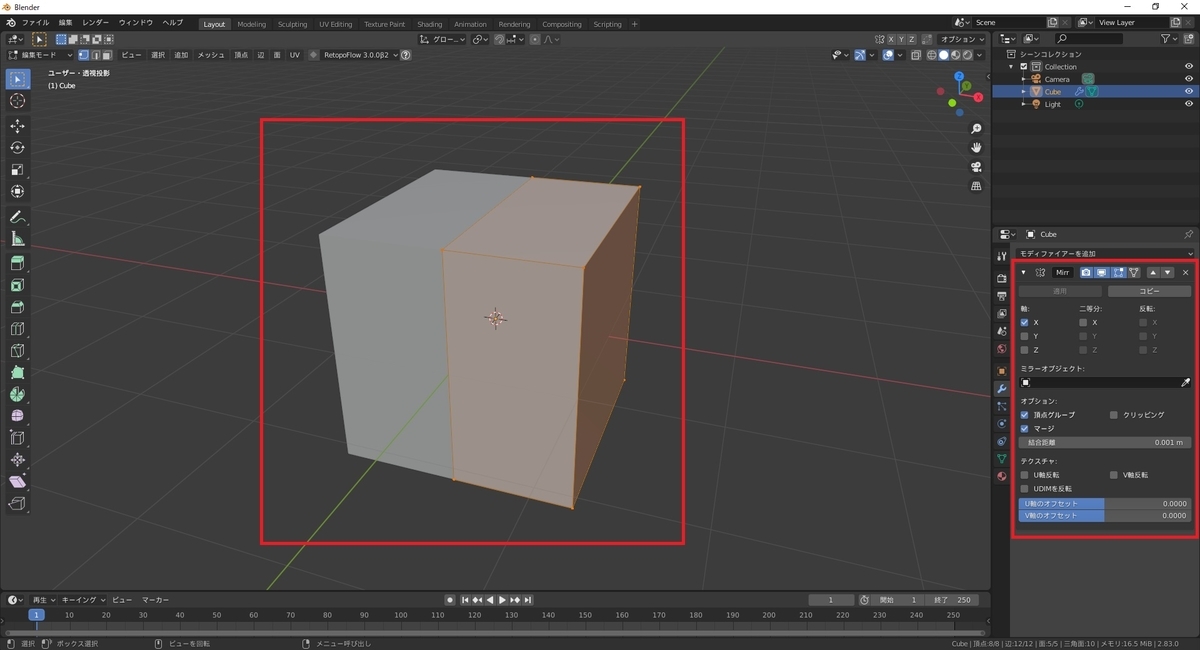
Task: Select the Smooth tool
Action: pos(17,416)
